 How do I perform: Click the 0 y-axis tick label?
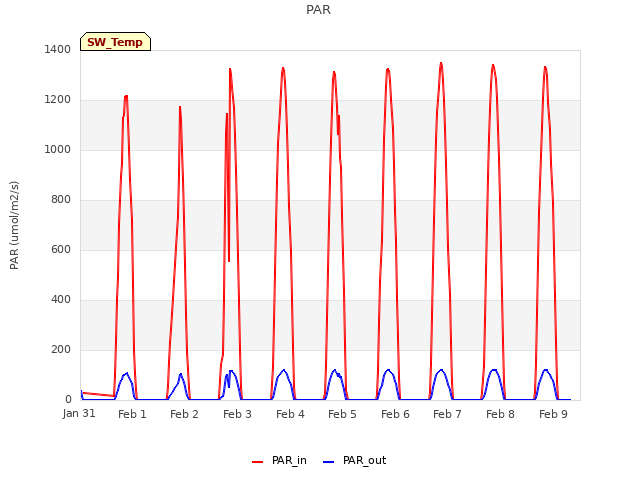68,400
